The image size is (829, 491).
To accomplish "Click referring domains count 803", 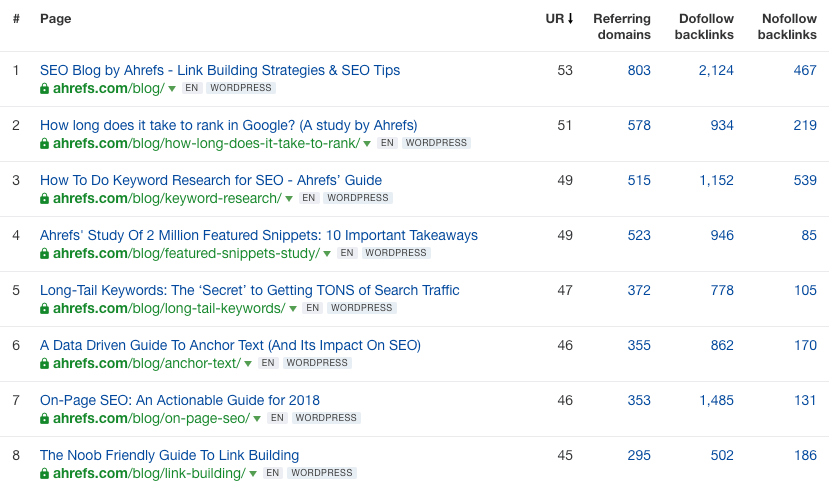I will coord(638,70).
